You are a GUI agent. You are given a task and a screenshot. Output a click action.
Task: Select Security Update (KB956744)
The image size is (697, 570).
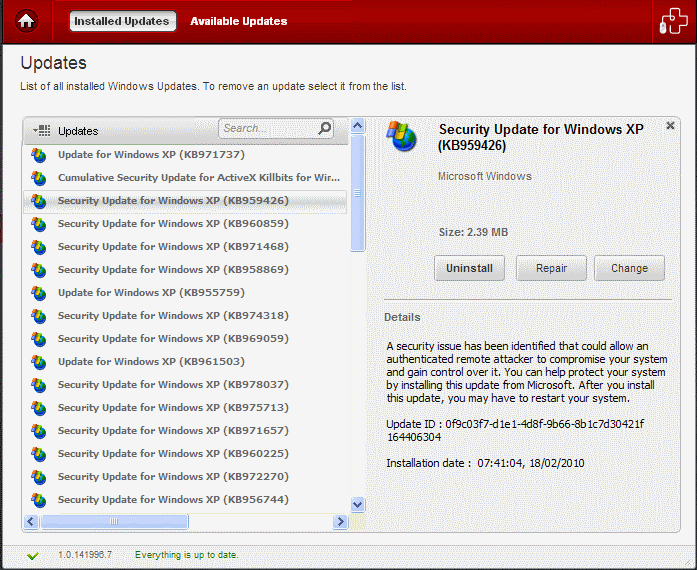pyautogui.click(x=185, y=500)
